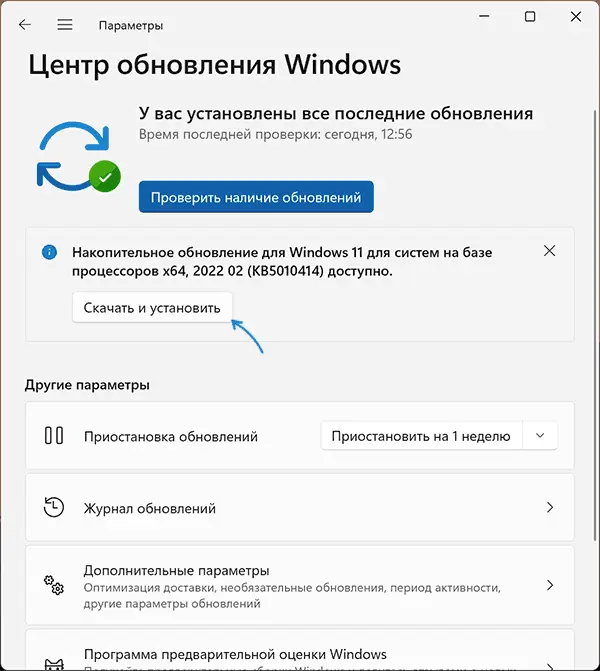Click the "Дополнительные параметры" heading text
The image size is (600, 671).
177,569
